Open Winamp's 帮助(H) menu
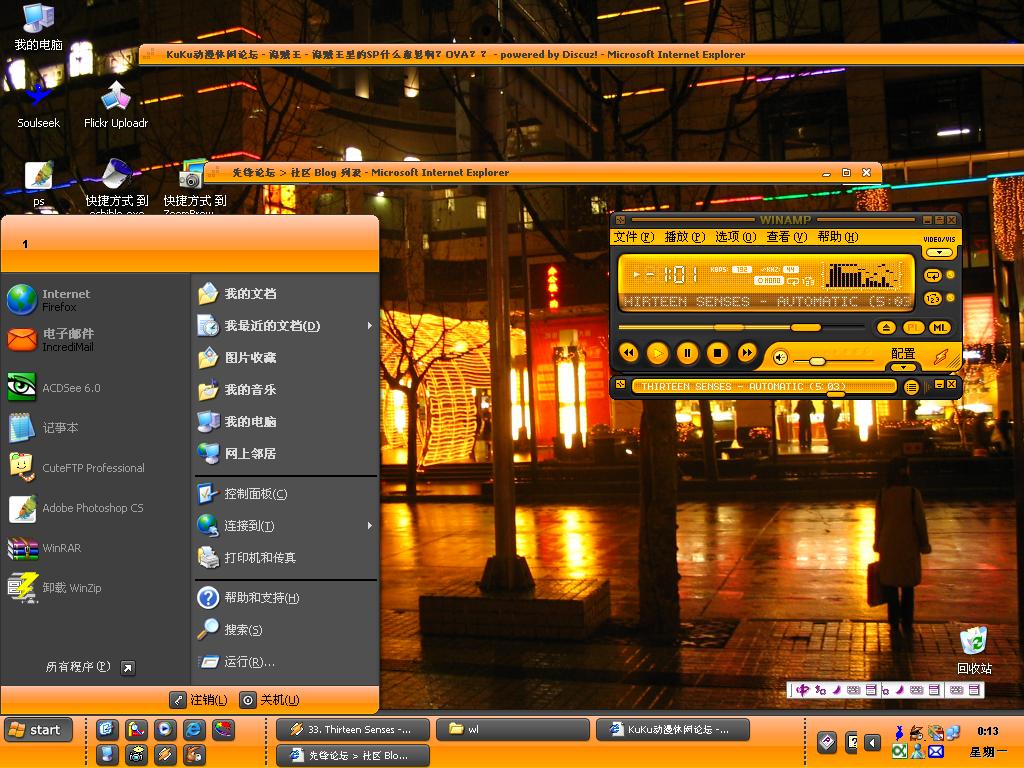The image size is (1024, 768). [x=838, y=237]
